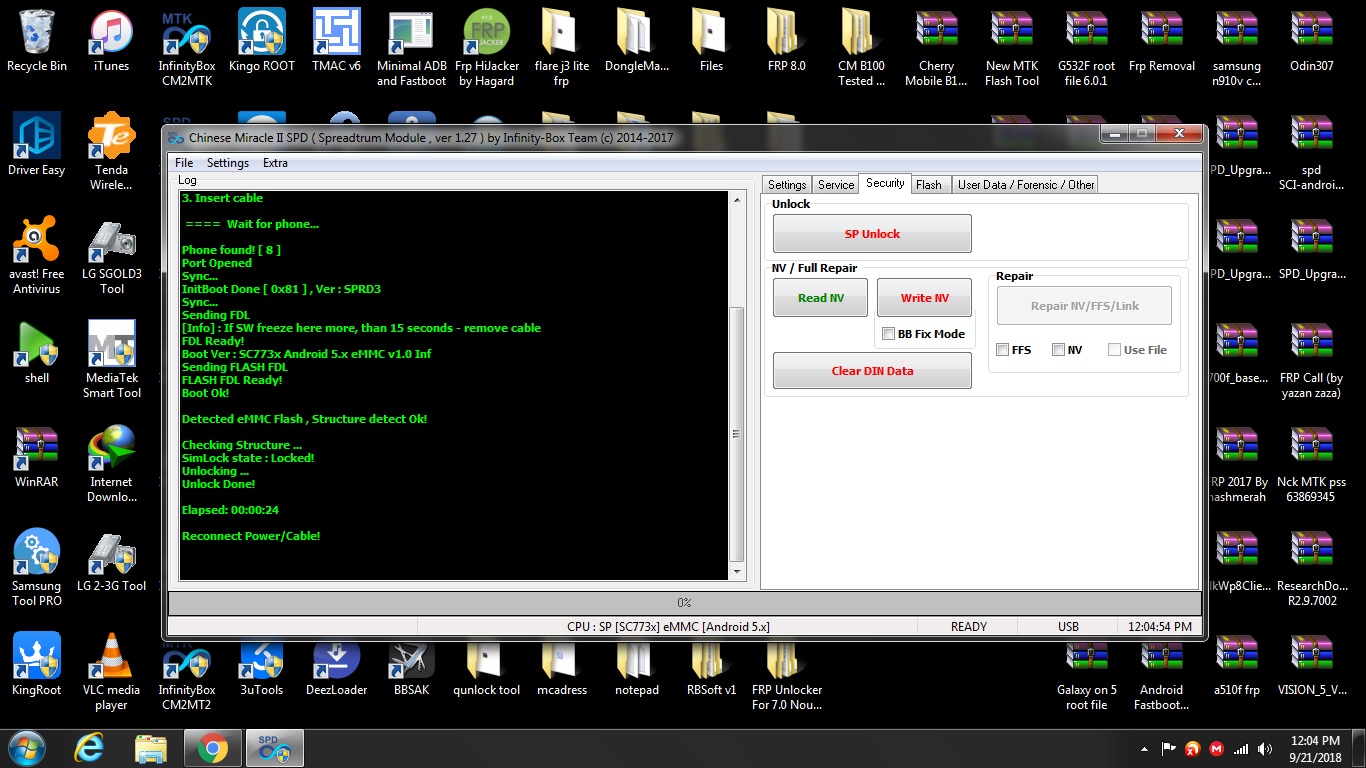Switch to the Settings tab
The height and width of the screenshot is (768, 1366).
click(787, 185)
